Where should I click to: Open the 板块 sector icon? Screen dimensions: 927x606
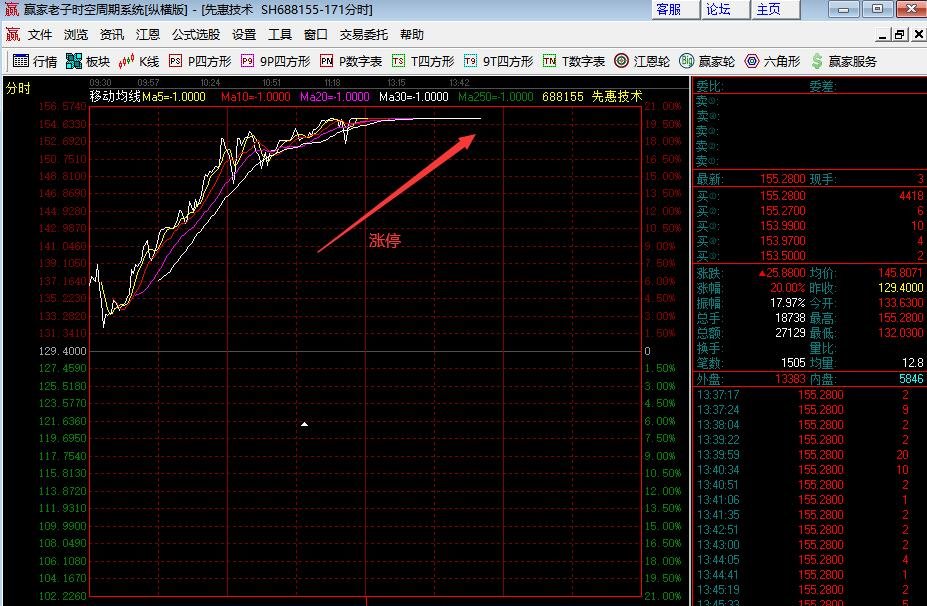coord(74,61)
